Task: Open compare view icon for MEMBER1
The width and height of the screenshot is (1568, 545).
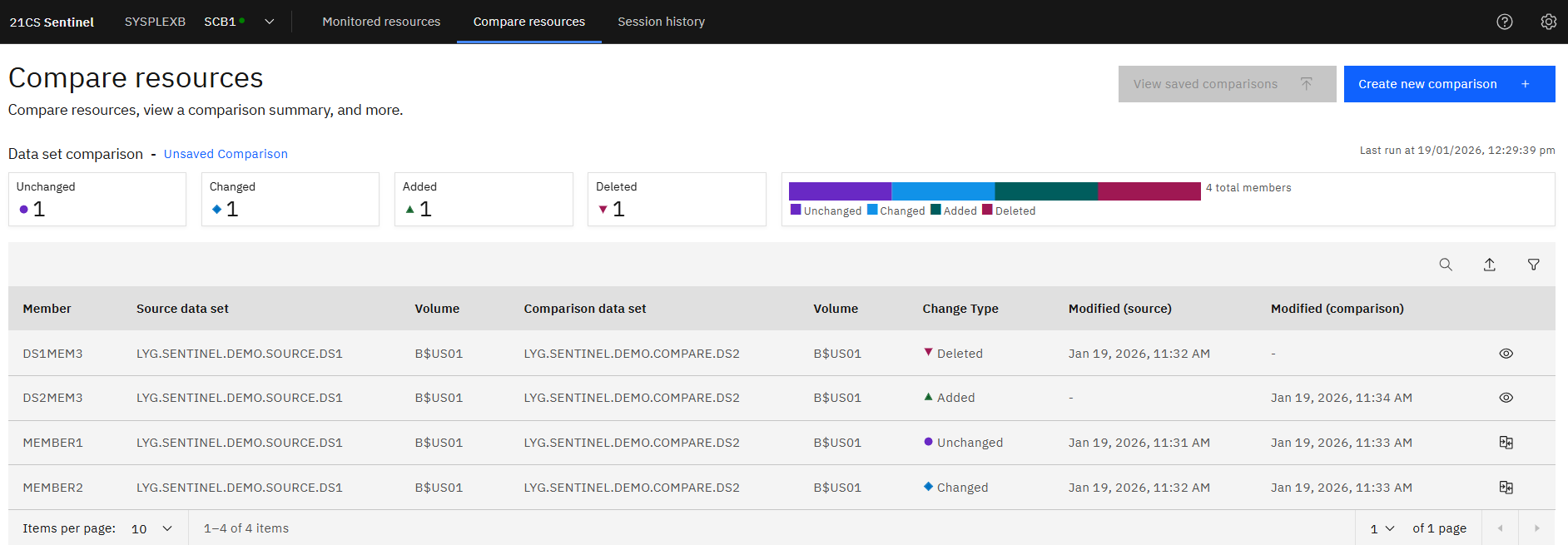Action: [1506, 443]
